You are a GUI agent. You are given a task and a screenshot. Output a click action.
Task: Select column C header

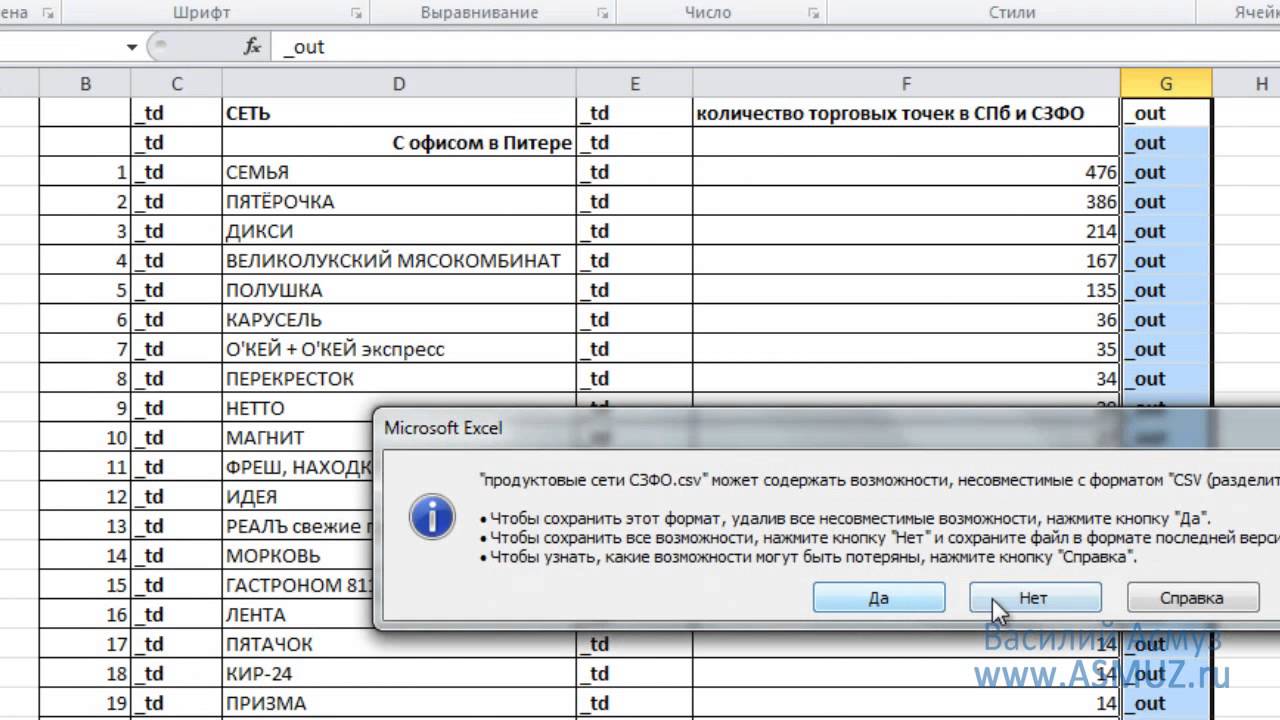(177, 84)
